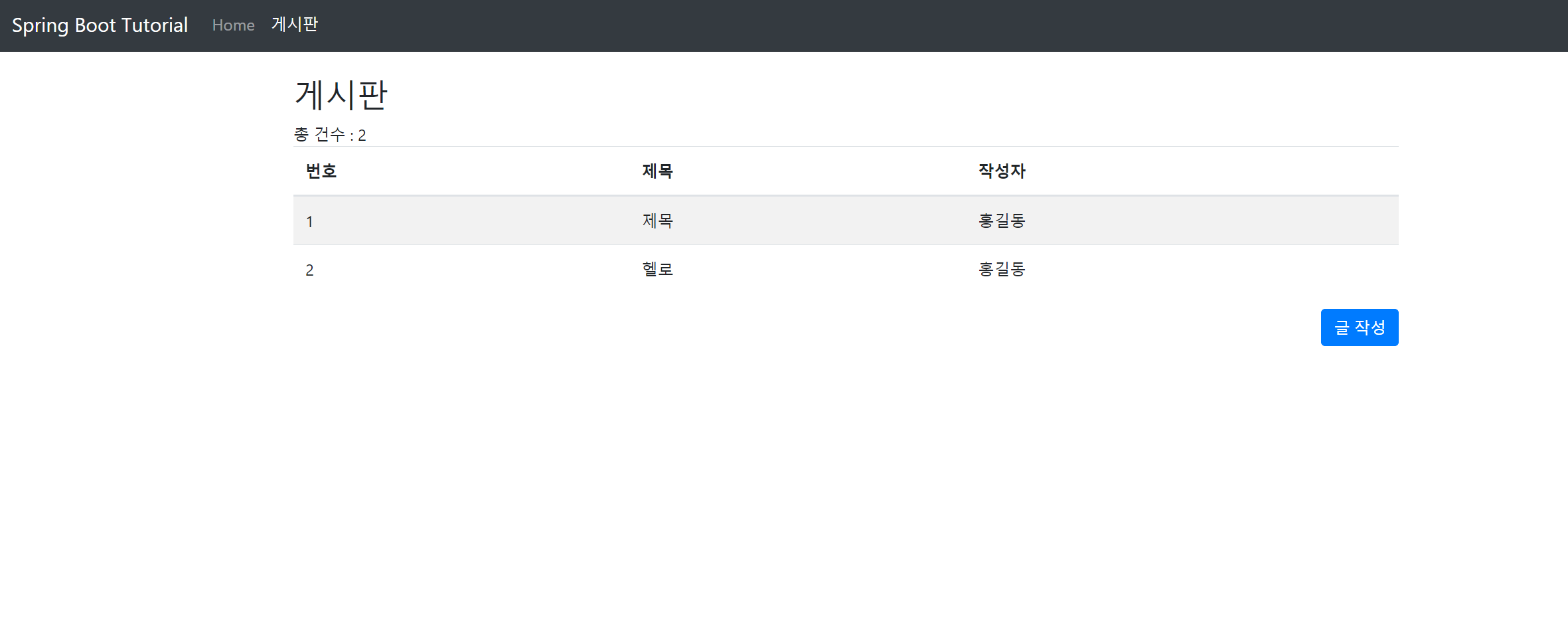Open the Spring Boot Tutorial brand link
1568x639 pixels.
pyautogui.click(x=100, y=25)
